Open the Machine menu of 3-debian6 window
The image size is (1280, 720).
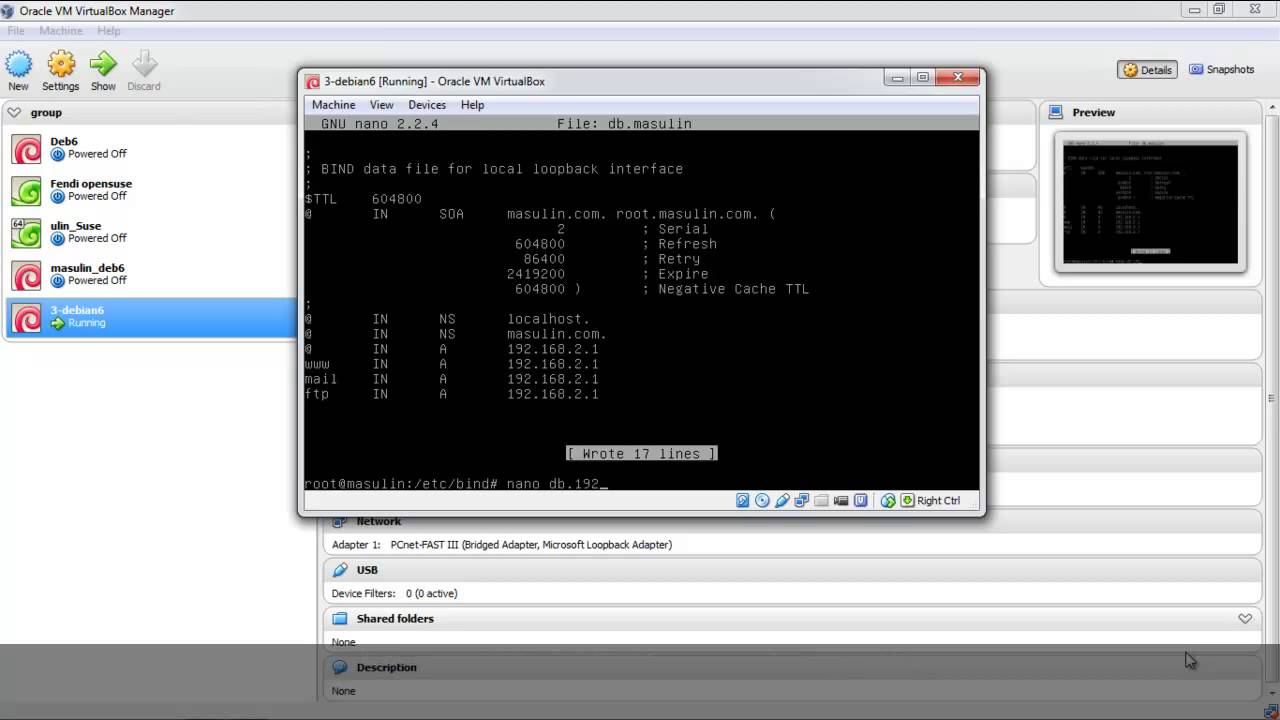coord(333,105)
